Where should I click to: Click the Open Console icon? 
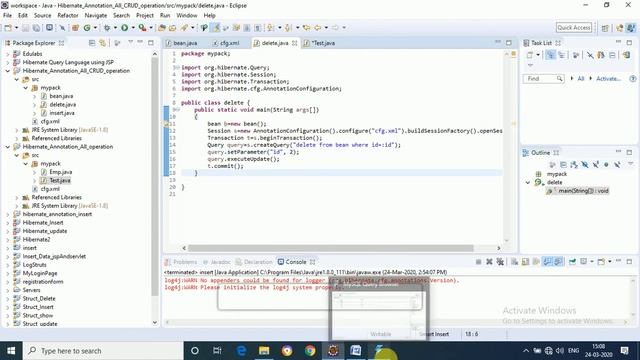[601, 262]
